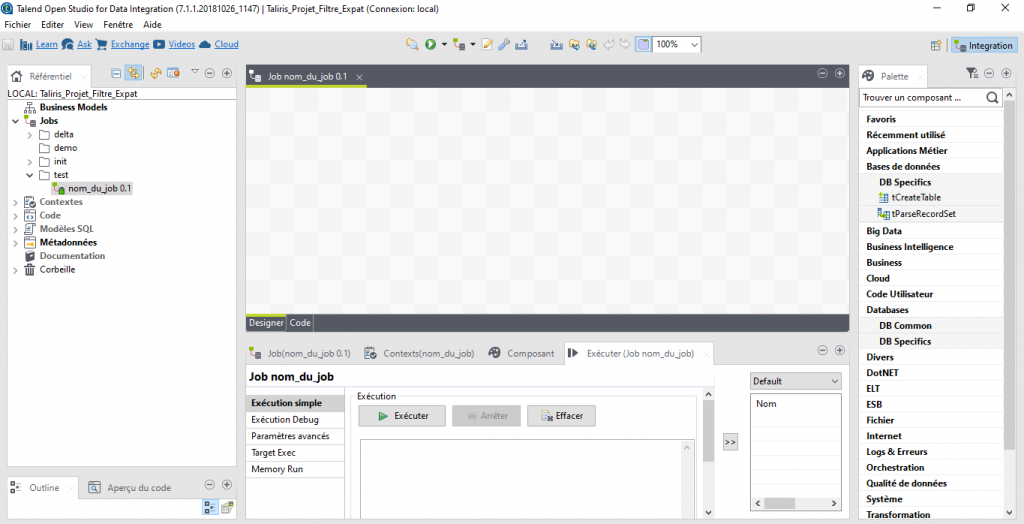Collapse the Jobs node

(x=16, y=121)
